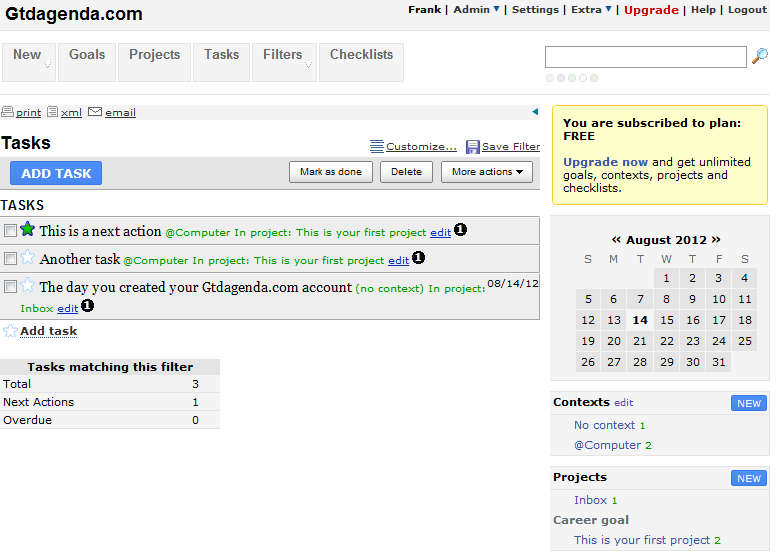Click the 'Career goal' heading in Projects
The height and width of the screenshot is (558, 779).
tap(591, 520)
